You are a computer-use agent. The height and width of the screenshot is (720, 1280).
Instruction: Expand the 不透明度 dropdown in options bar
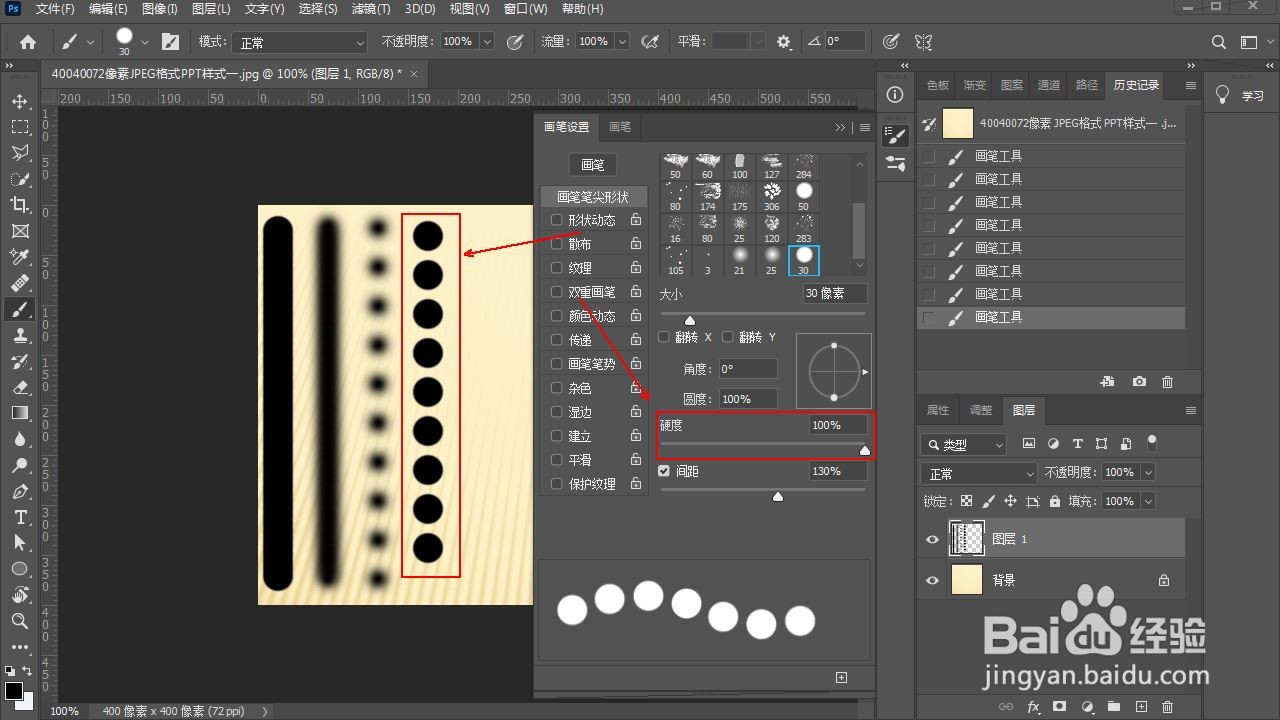click(487, 42)
